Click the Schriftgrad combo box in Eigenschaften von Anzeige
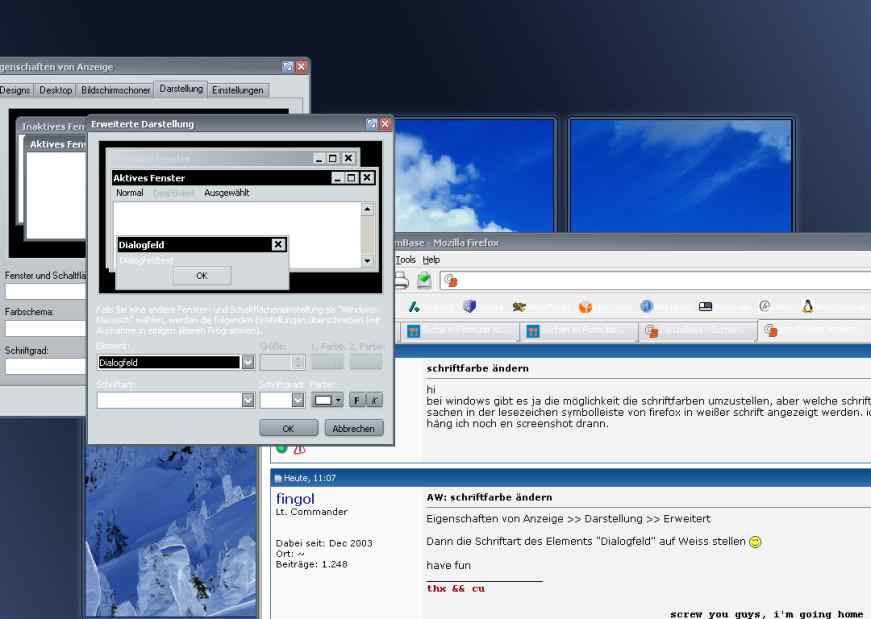Image resolution: width=871 pixels, height=619 pixels. pos(46,366)
